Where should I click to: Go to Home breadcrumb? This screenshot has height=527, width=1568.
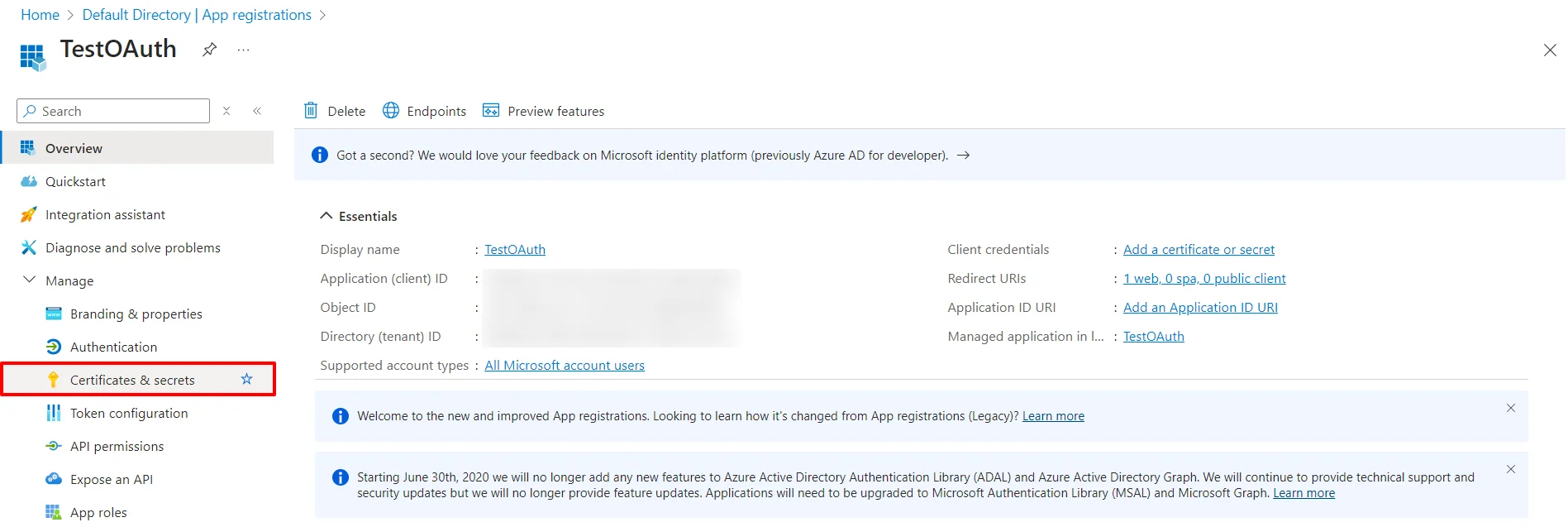(x=40, y=15)
